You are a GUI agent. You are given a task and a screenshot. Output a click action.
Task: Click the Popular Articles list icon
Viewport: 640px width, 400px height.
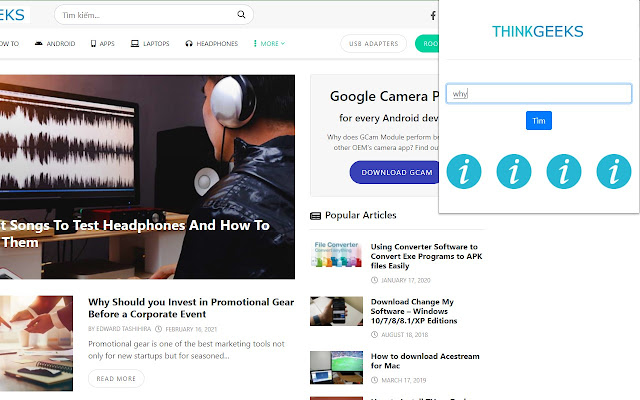tap(316, 216)
